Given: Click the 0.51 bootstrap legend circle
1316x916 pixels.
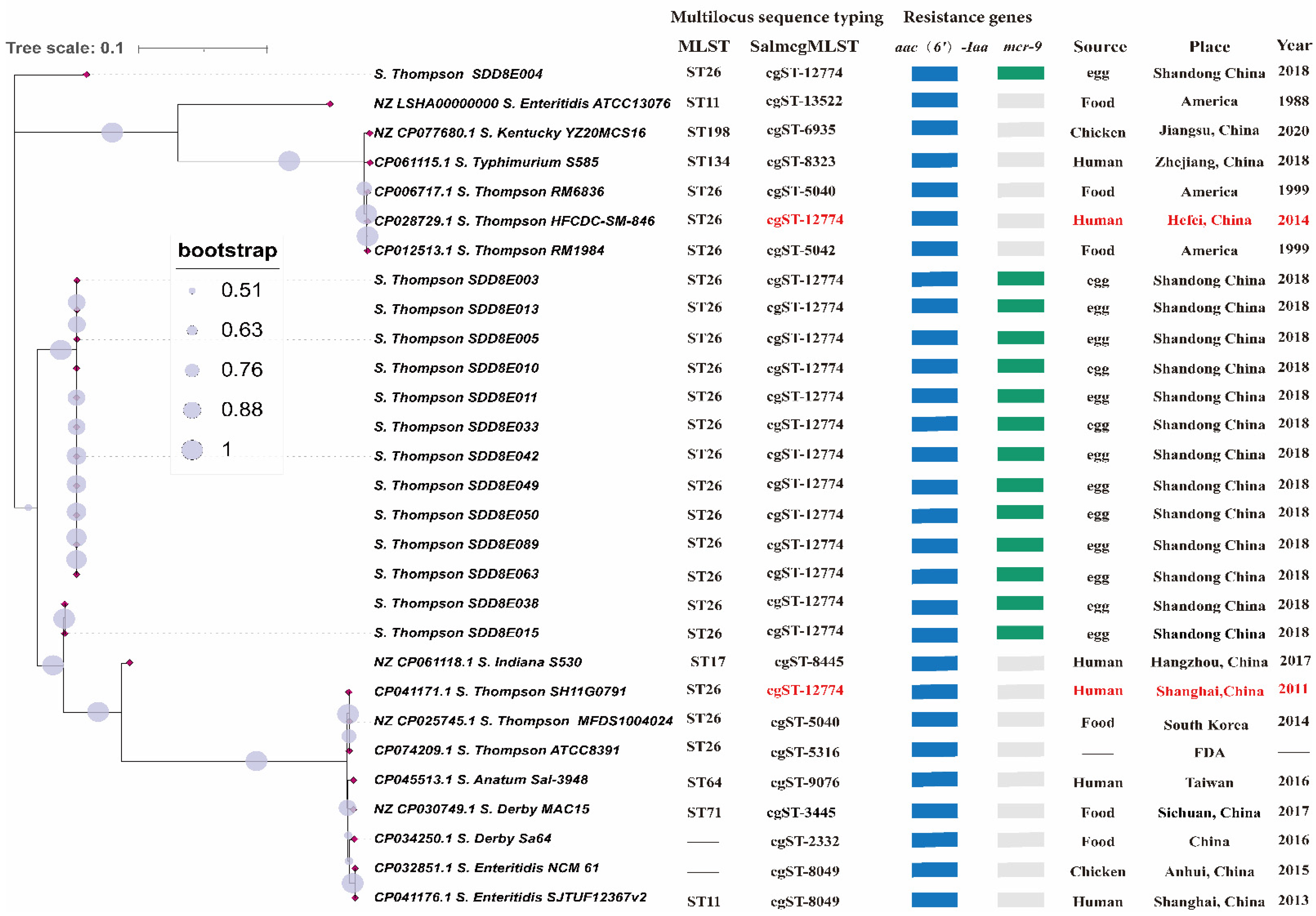Looking at the screenshot, I should (192, 291).
